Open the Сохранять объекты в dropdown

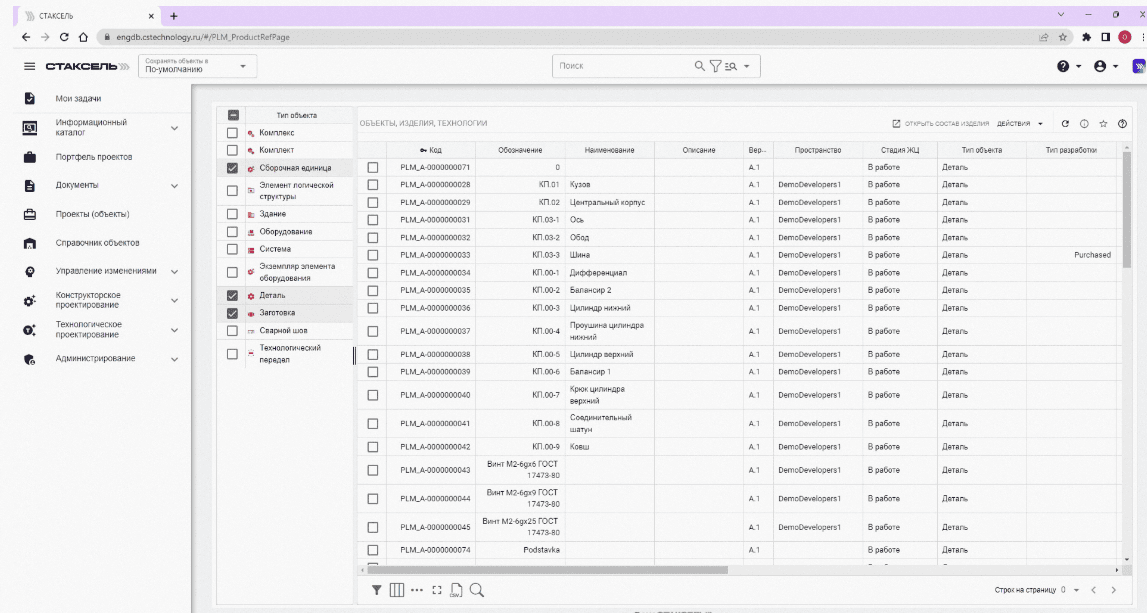[x=197, y=66]
